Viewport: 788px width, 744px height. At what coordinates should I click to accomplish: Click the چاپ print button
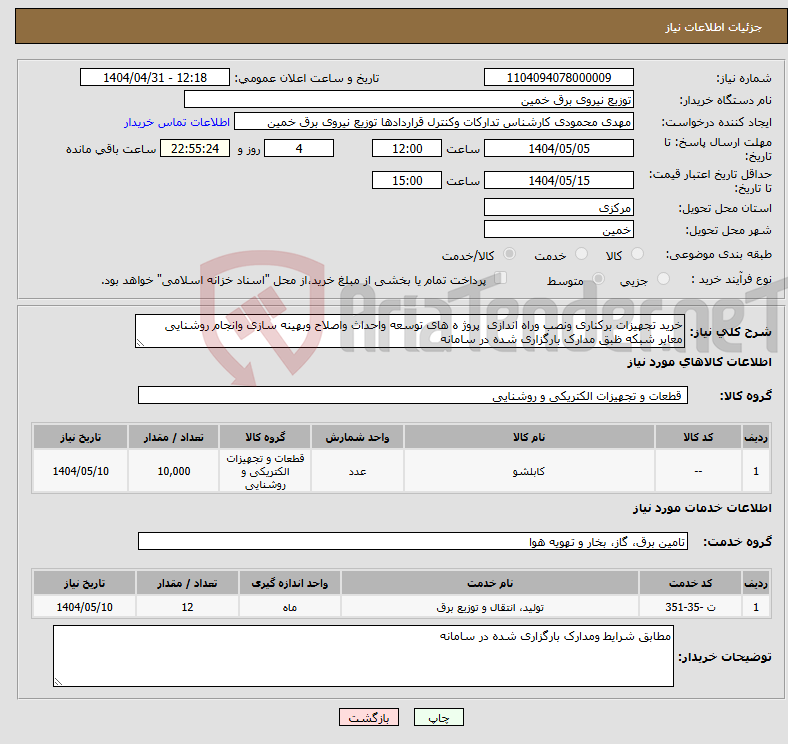point(439,717)
